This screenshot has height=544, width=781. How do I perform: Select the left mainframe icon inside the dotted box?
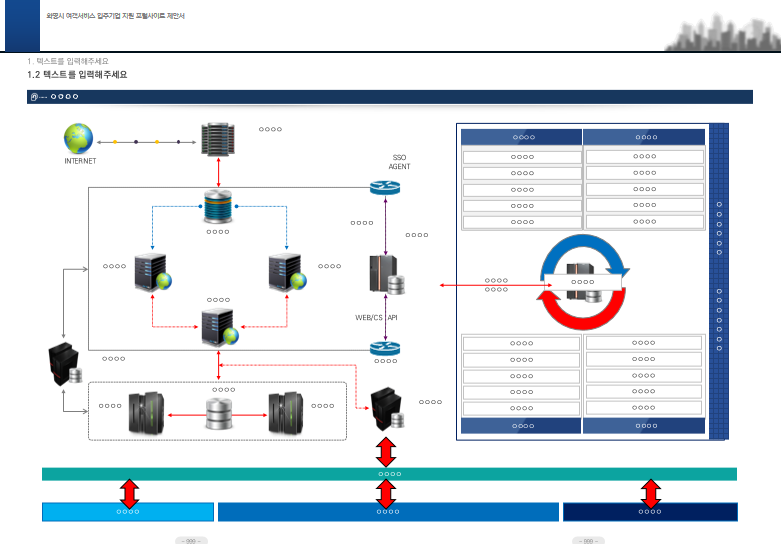click(146, 413)
